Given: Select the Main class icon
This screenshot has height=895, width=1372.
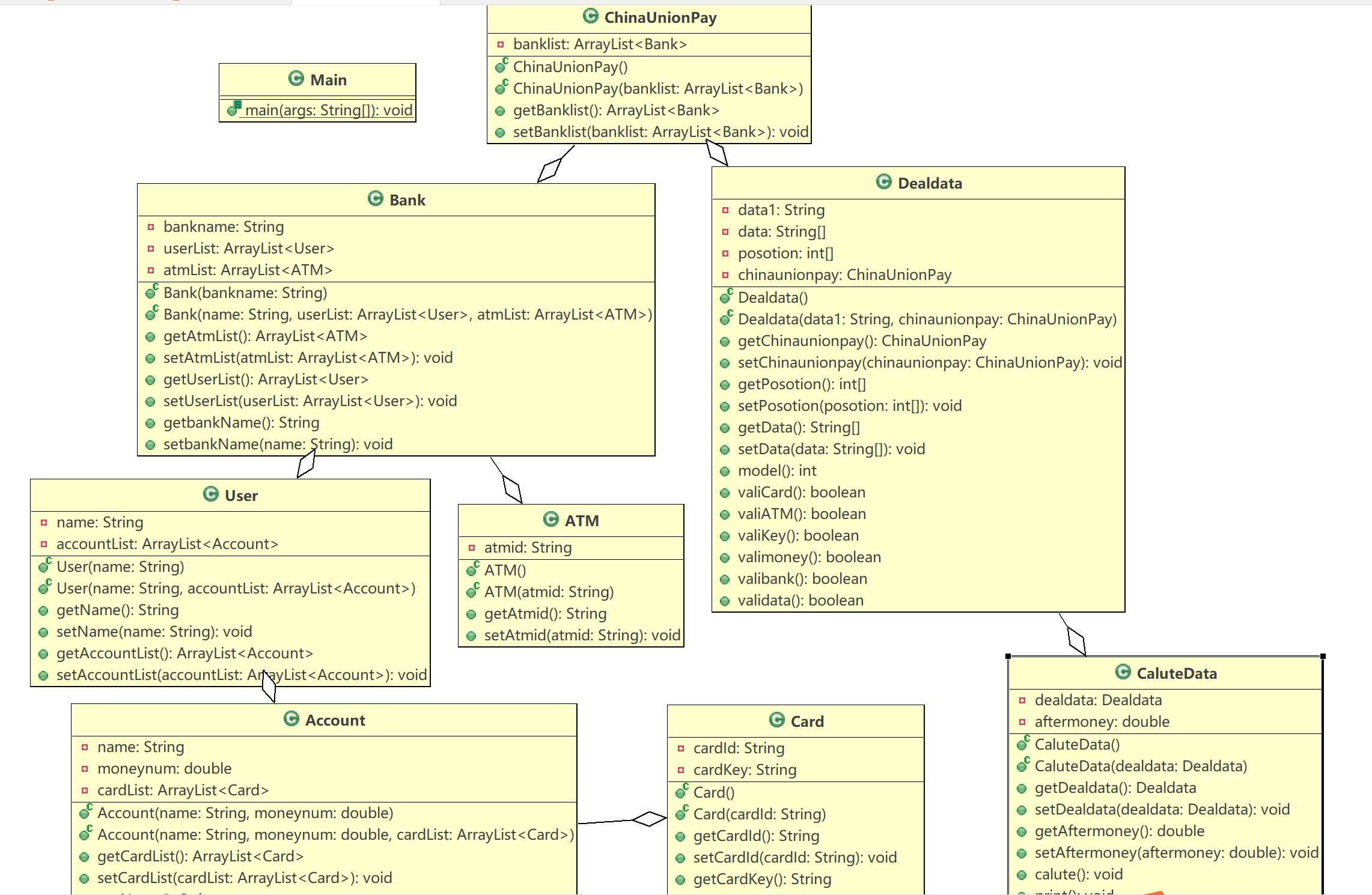Looking at the screenshot, I should (x=296, y=78).
